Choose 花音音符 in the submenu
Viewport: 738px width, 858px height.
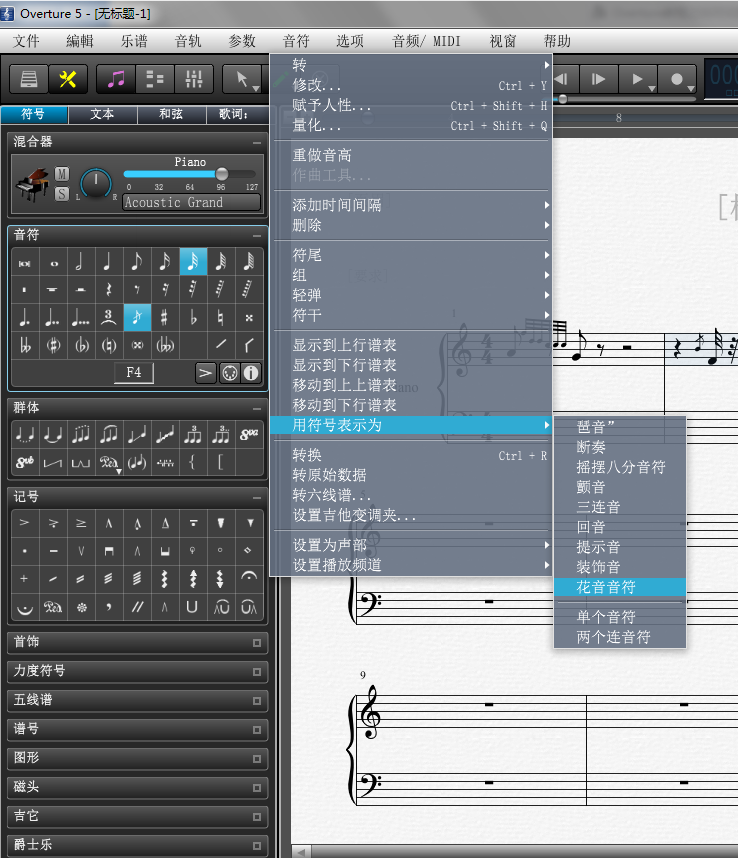(606, 587)
